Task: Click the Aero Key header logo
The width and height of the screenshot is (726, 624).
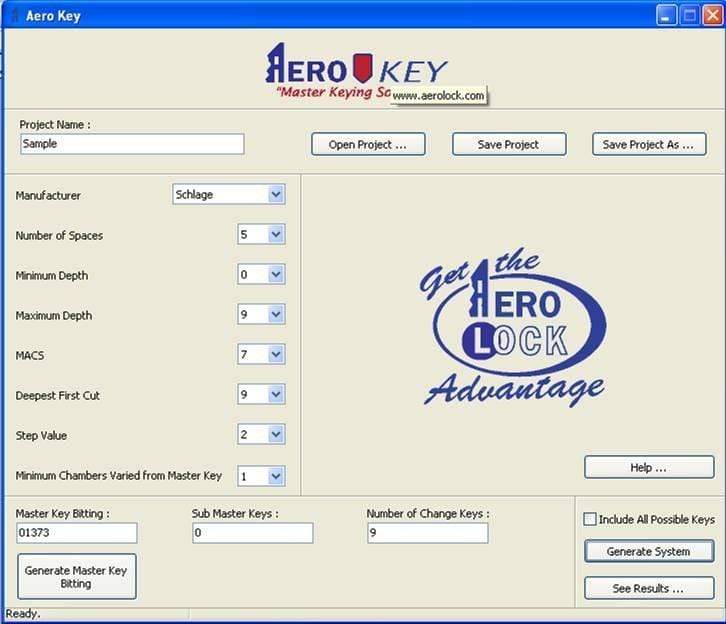Action: [355, 70]
